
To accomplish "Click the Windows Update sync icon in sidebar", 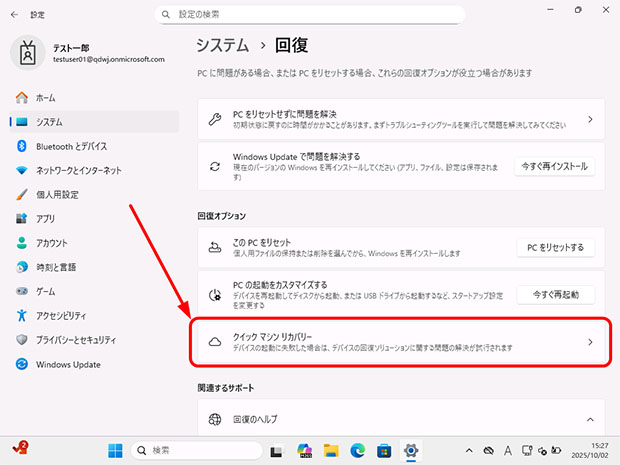I will tap(22, 364).
